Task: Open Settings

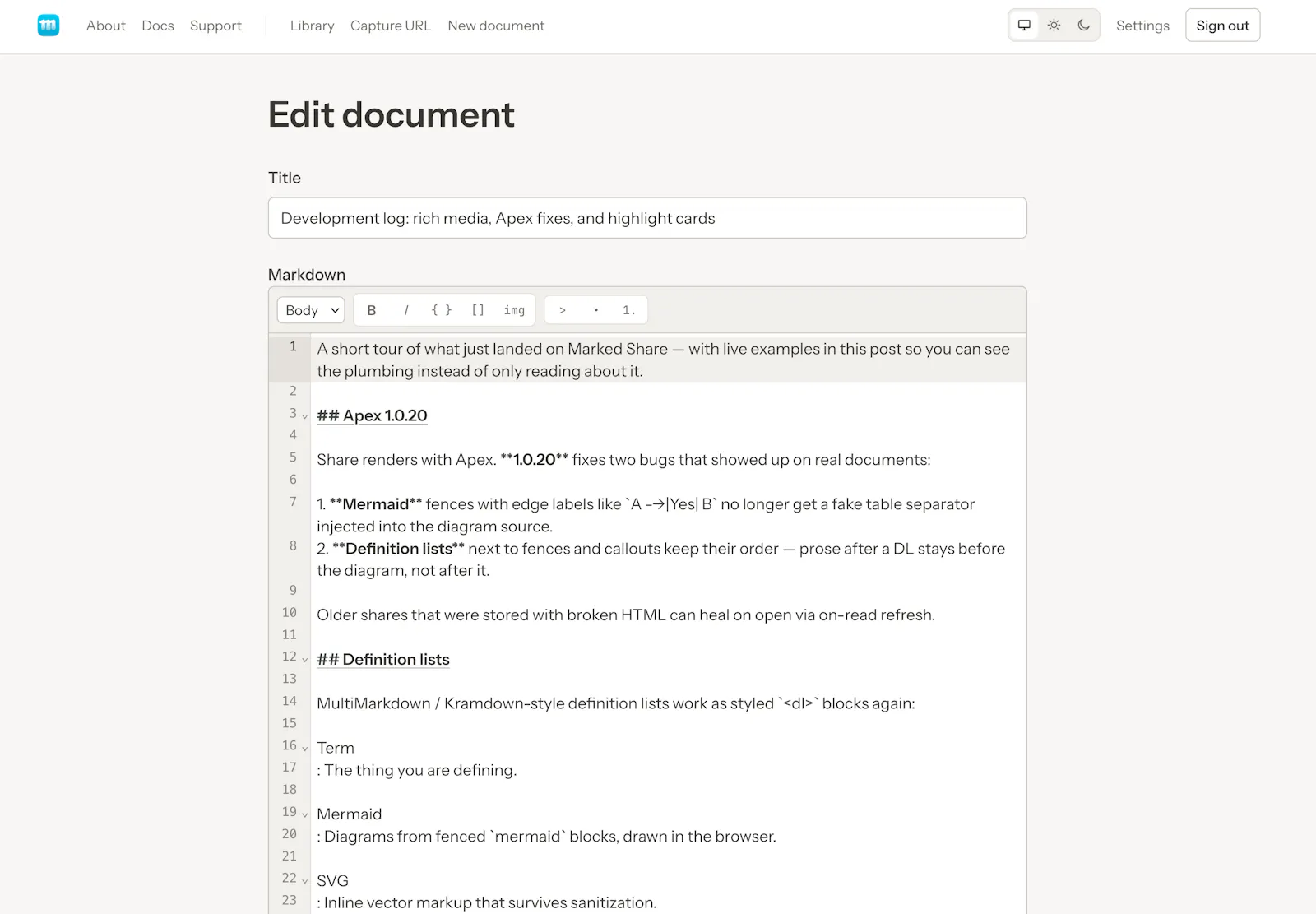Action: (x=1142, y=26)
